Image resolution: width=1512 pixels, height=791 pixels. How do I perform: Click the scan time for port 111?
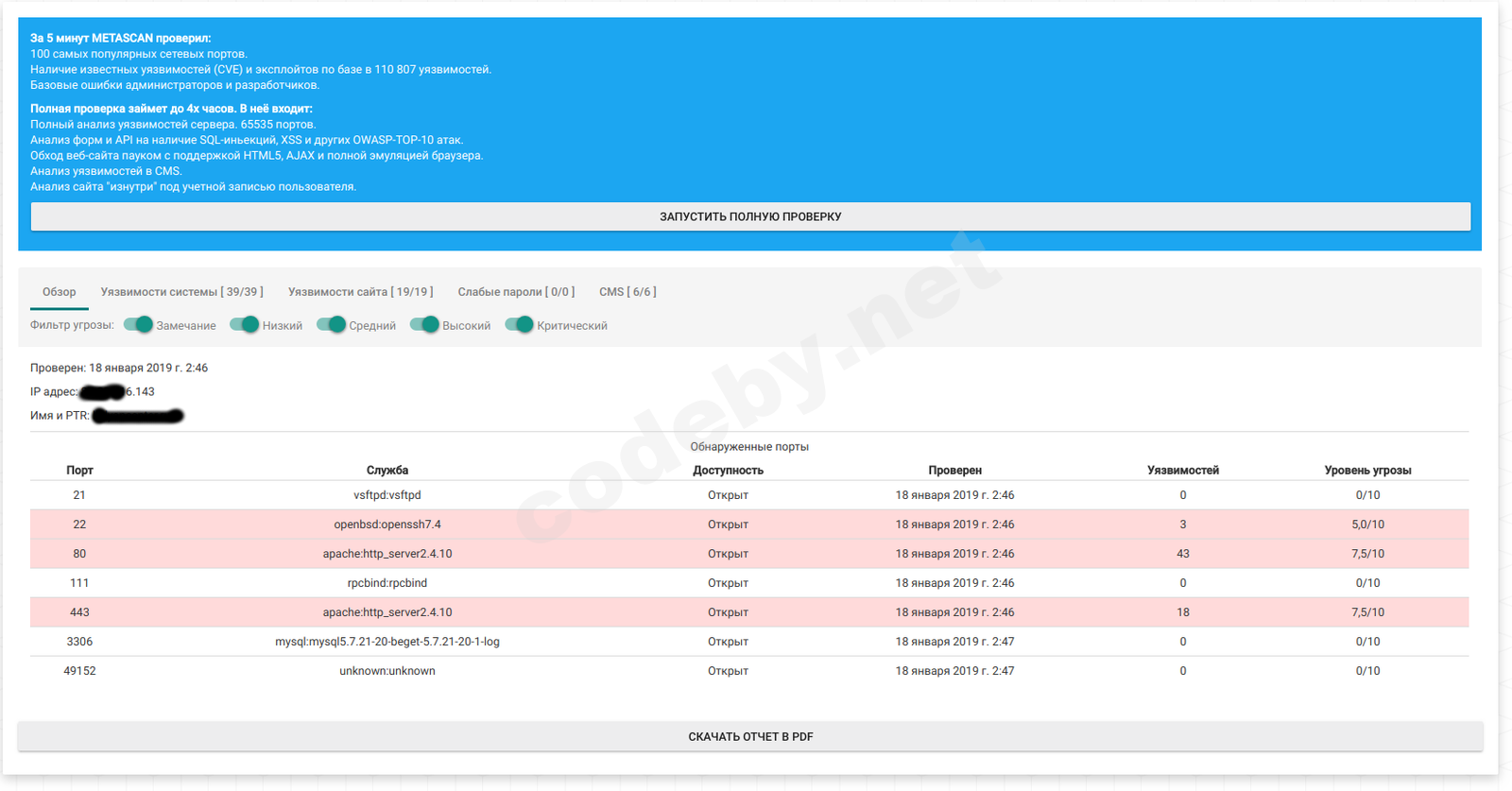click(954, 583)
